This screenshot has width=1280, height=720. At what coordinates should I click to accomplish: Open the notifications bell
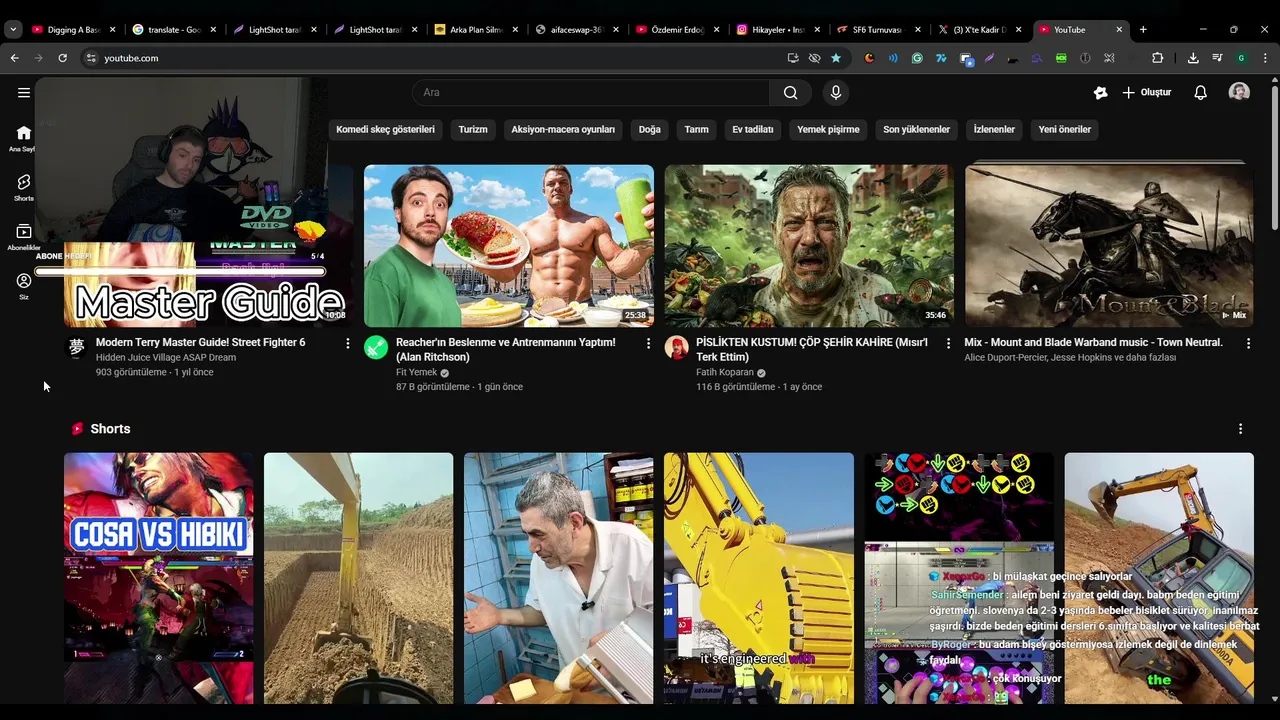pos(1200,93)
